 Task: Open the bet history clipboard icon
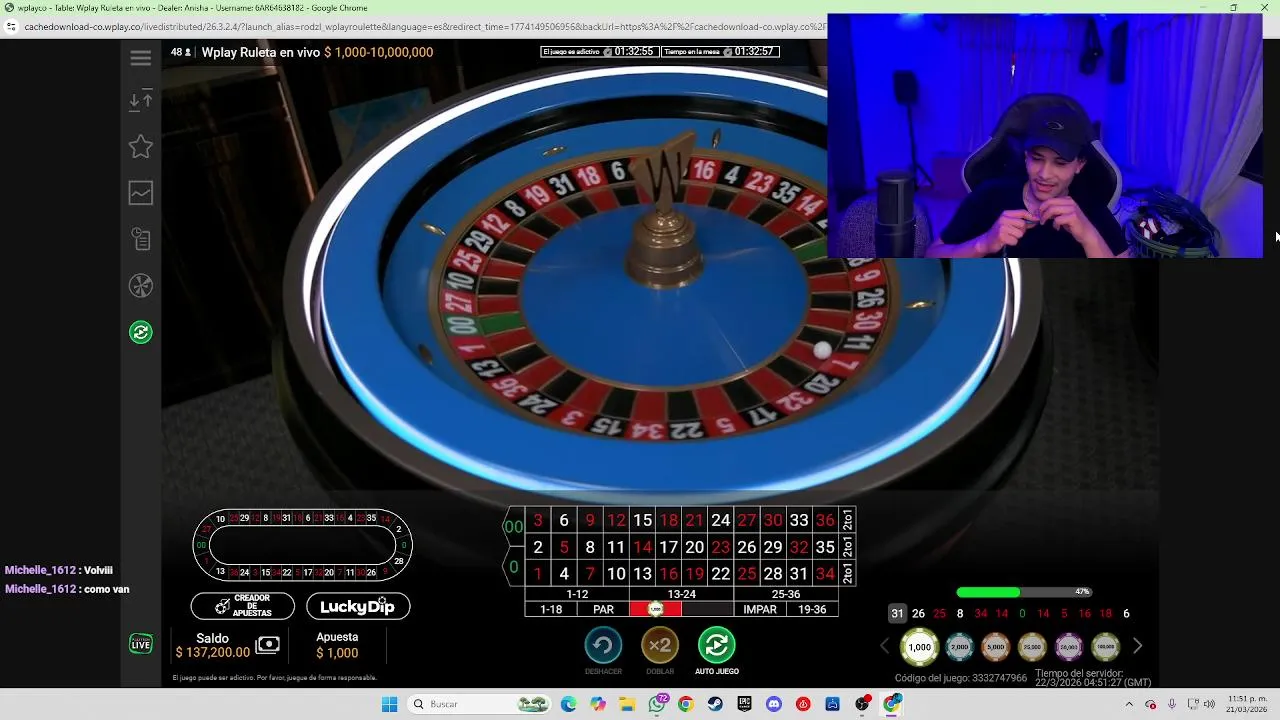point(140,239)
